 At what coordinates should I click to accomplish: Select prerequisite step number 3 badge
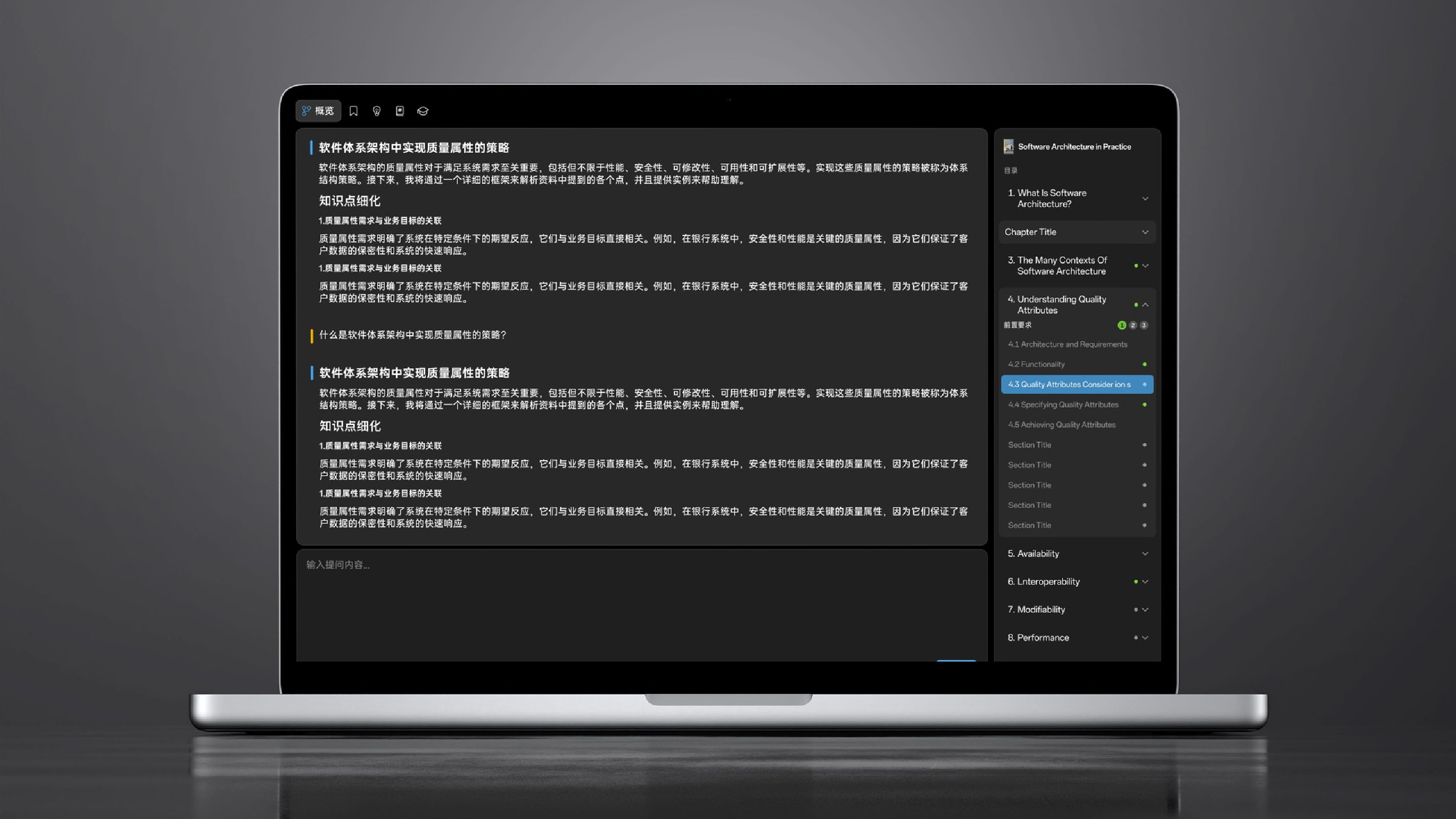click(1144, 325)
